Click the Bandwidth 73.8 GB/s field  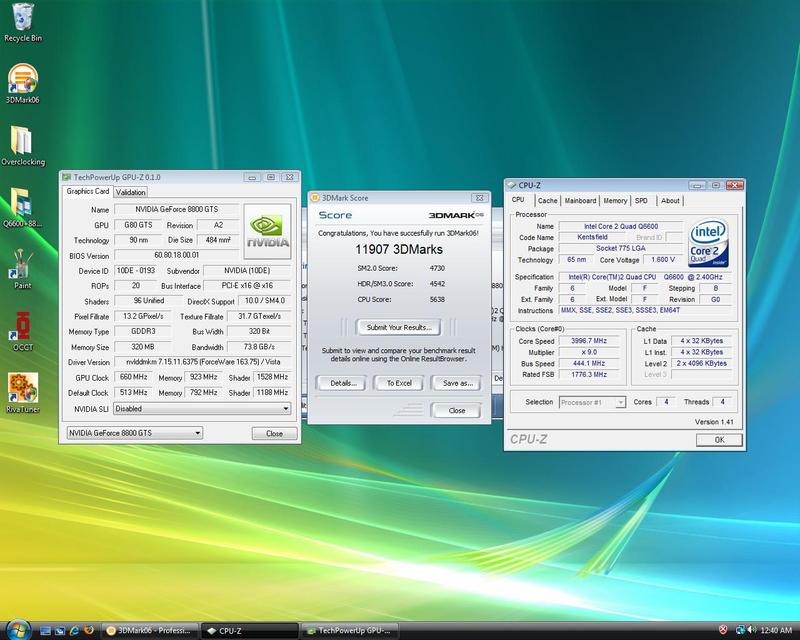point(259,347)
